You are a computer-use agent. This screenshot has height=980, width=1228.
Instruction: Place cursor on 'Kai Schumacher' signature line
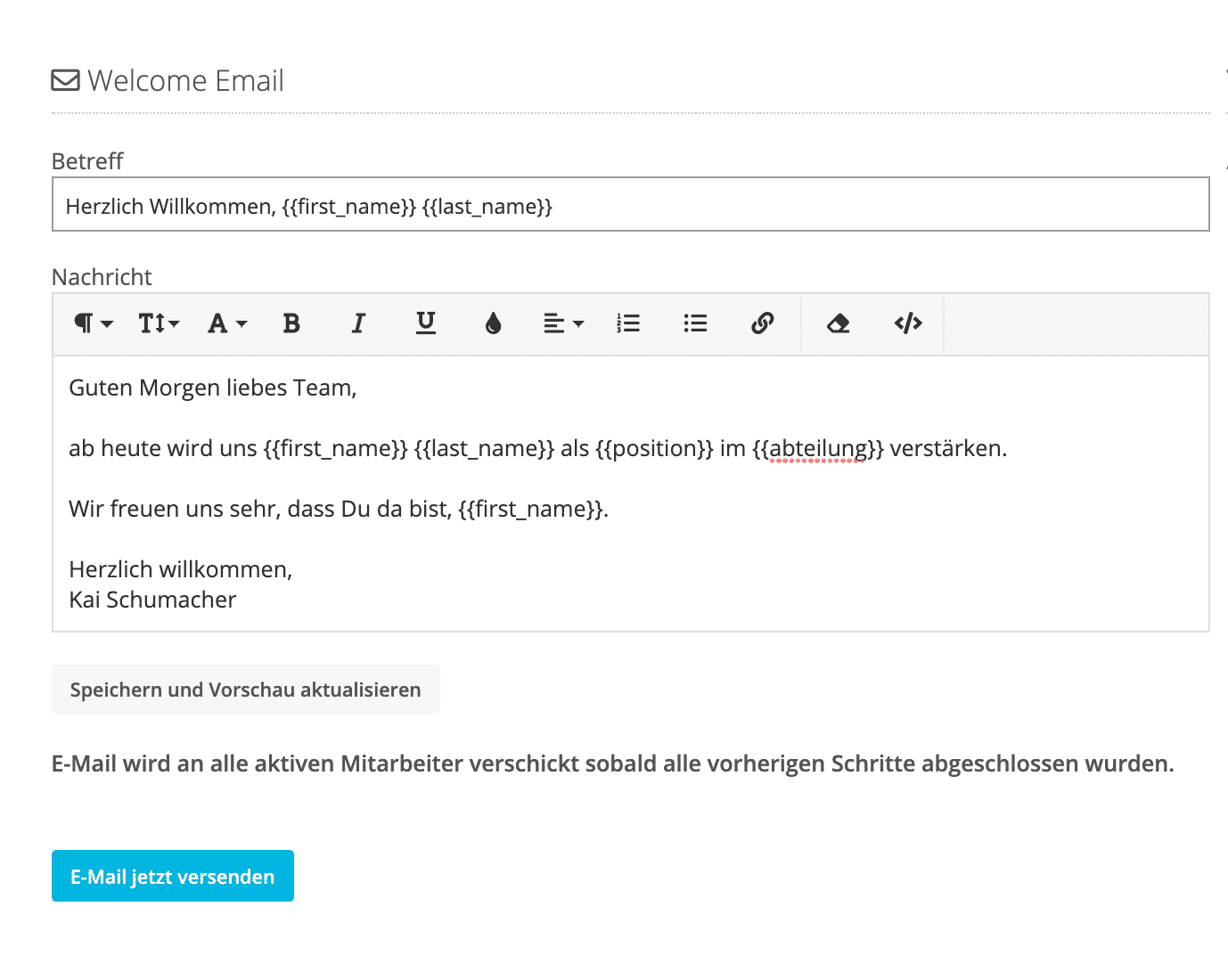tap(152, 600)
